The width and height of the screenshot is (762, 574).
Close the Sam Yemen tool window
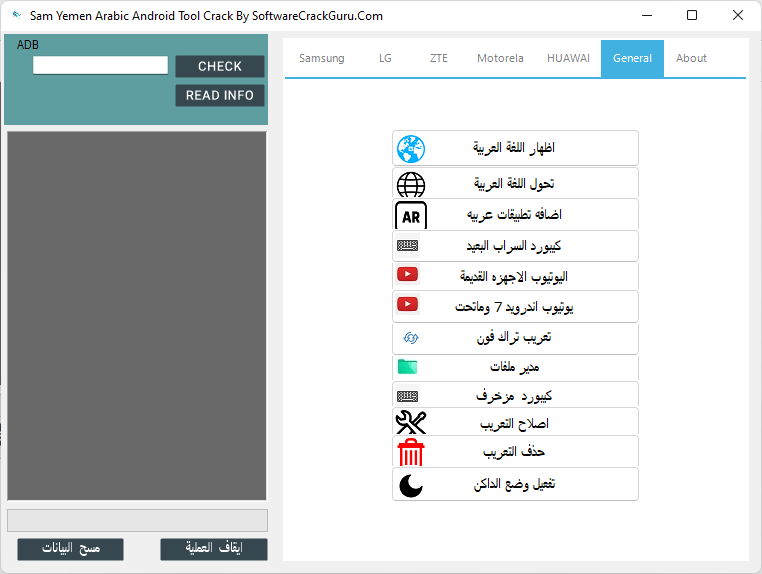(x=738, y=16)
